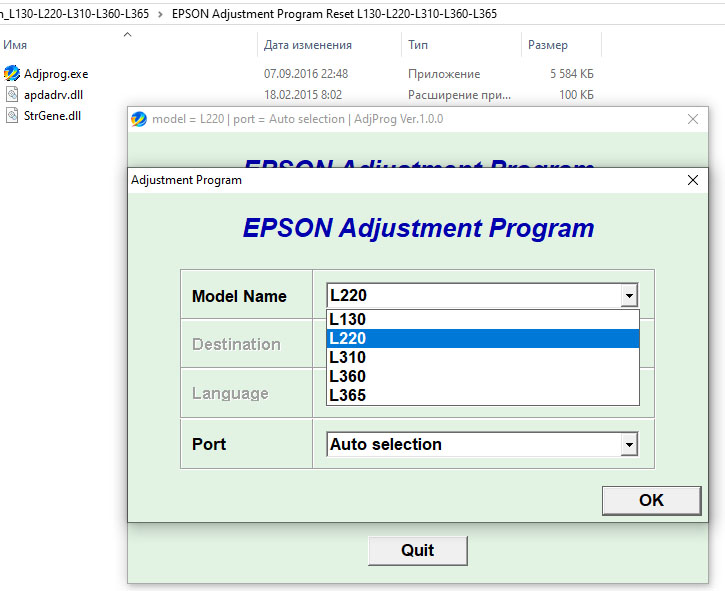The width and height of the screenshot is (725, 591).
Task: Click the Adjprog.exe application icon
Action: pyautogui.click(x=12, y=74)
